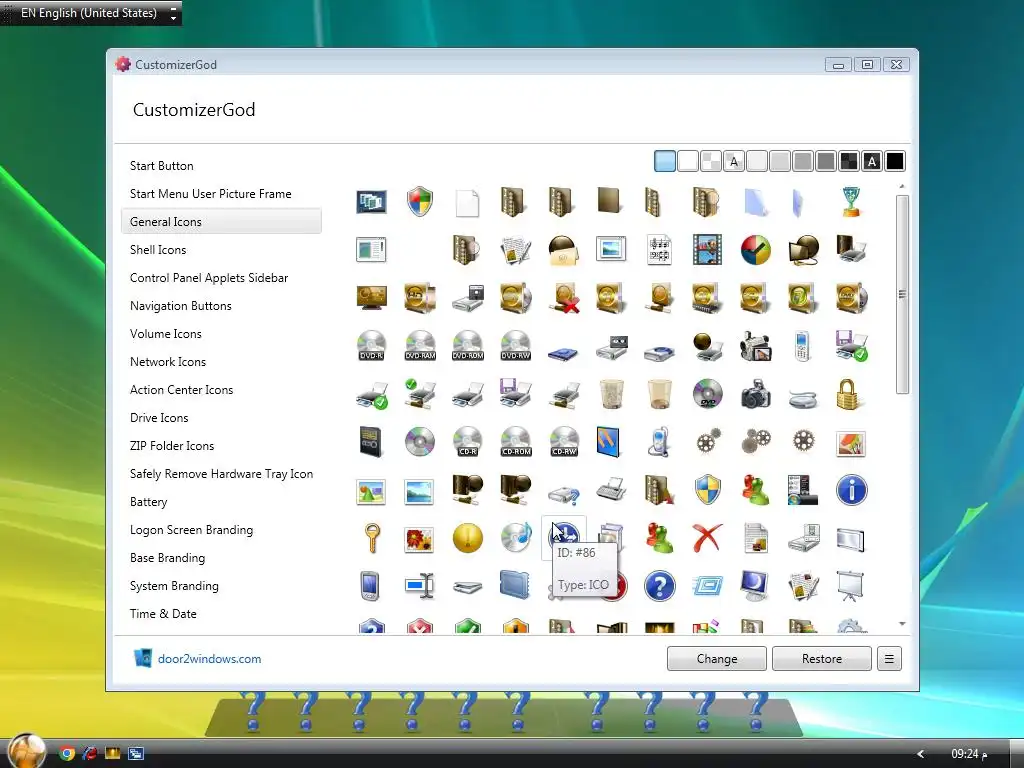The width and height of the screenshot is (1024, 768).
Task: Choose the white letter A on black swatch
Action: 872,161
